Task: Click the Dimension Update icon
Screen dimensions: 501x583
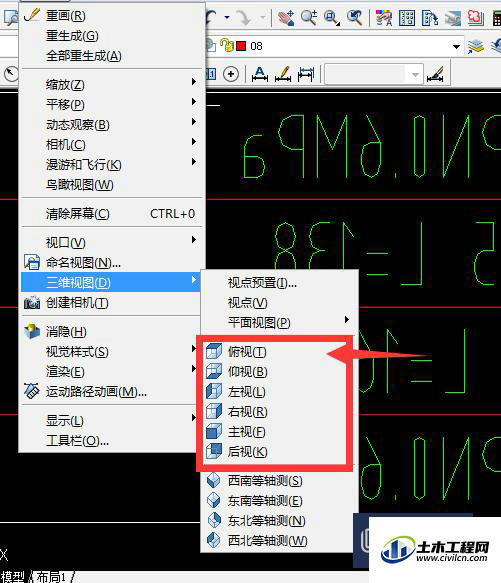Action: tap(306, 74)
